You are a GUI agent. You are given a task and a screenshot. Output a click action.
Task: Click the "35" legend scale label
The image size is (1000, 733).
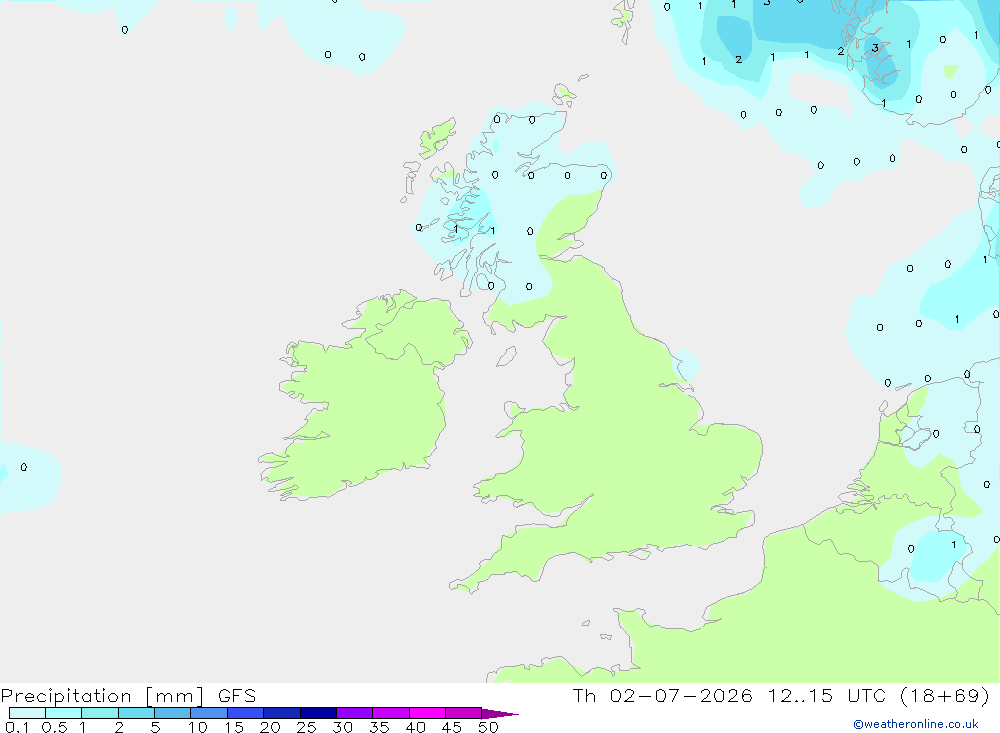pyautogui.click(x=379, y=727)
